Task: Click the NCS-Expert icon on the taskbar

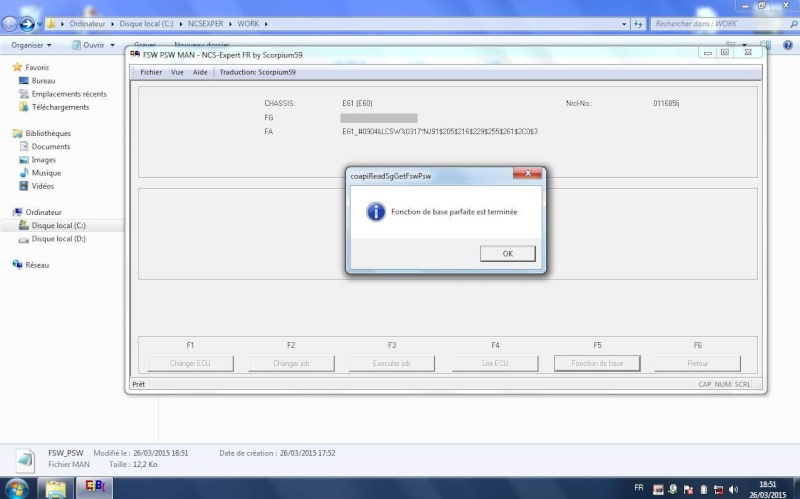Action: point(94,487)
